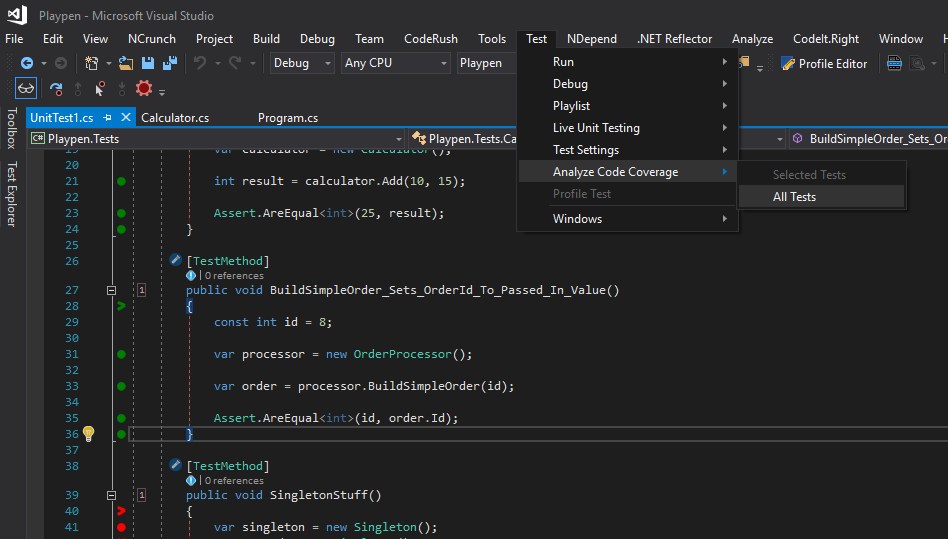Click the [1] marker on line 27
The width and height of the screenshot is (948, 539).
coord(141,290)
